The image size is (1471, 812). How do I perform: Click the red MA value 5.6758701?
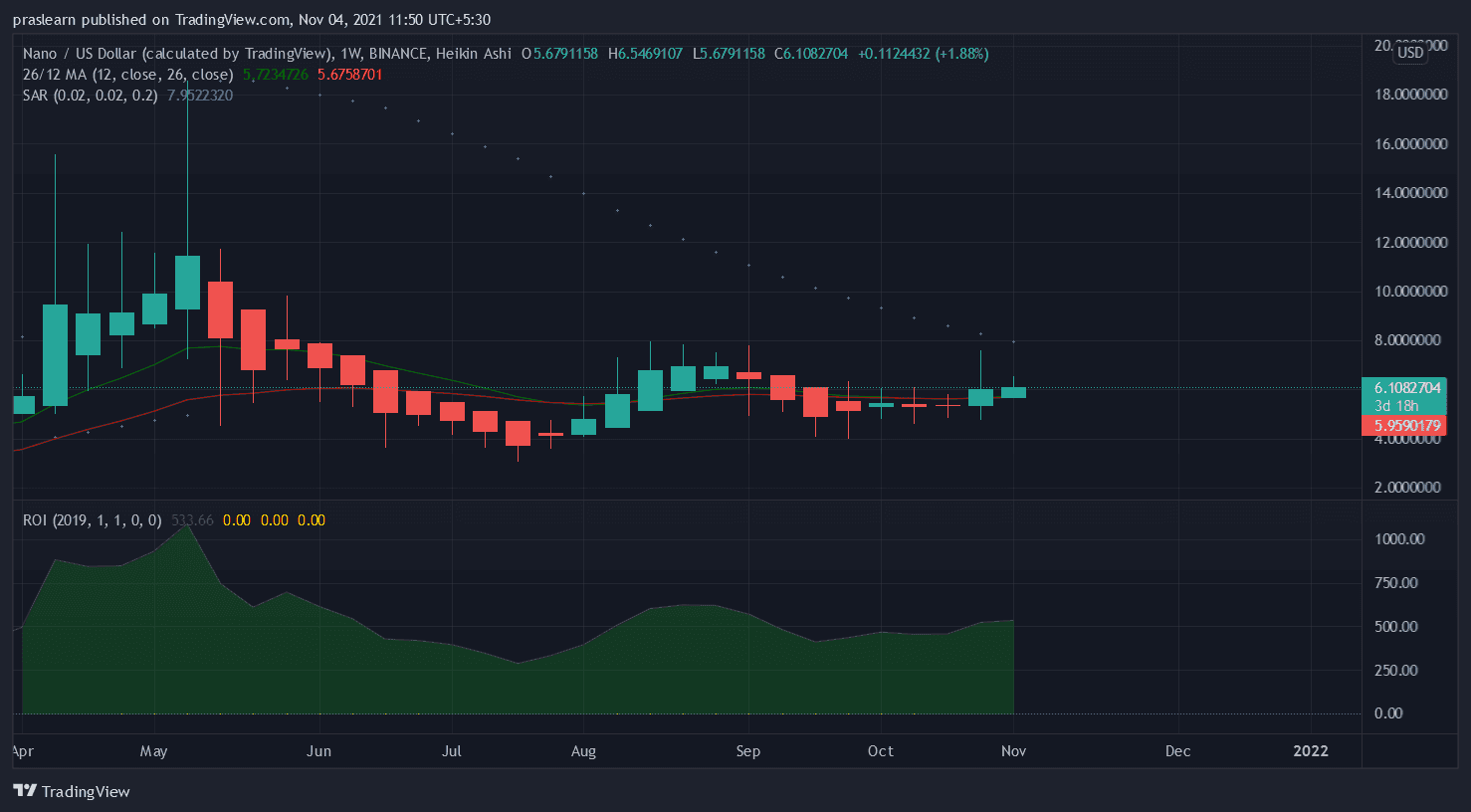(x=349, y=75)
